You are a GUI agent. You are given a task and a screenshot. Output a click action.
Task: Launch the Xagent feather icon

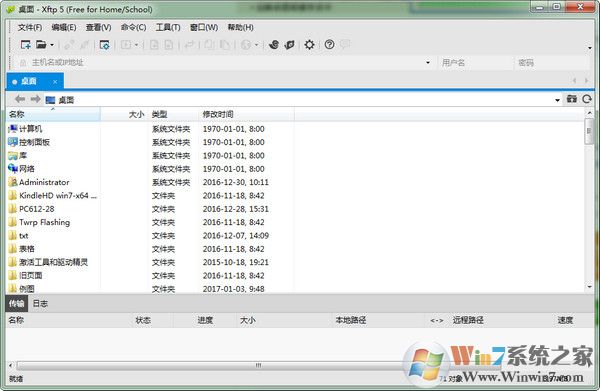coord(290,45)
